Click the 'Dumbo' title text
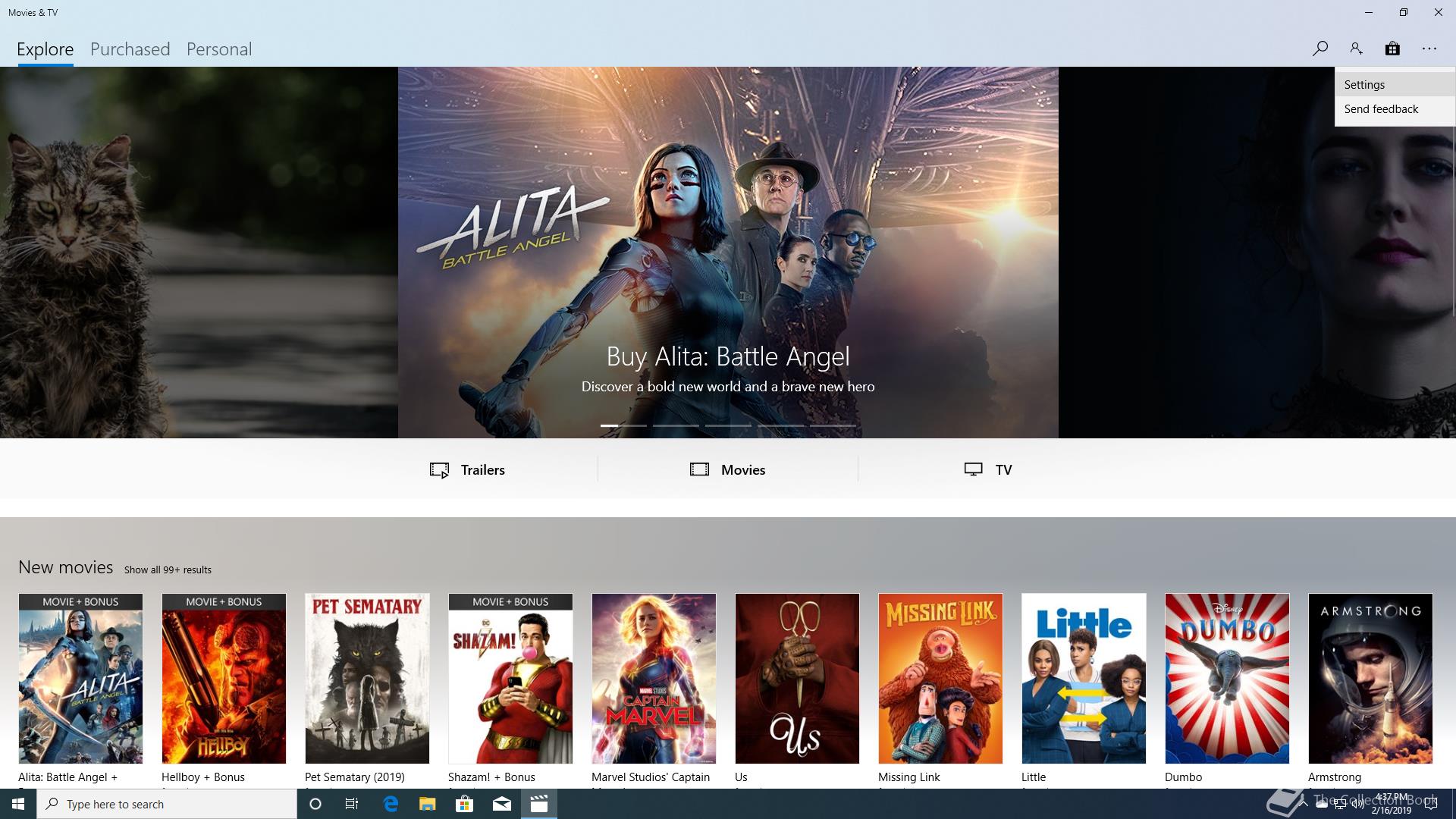The image size is (1456, 819). [1184, 777]
